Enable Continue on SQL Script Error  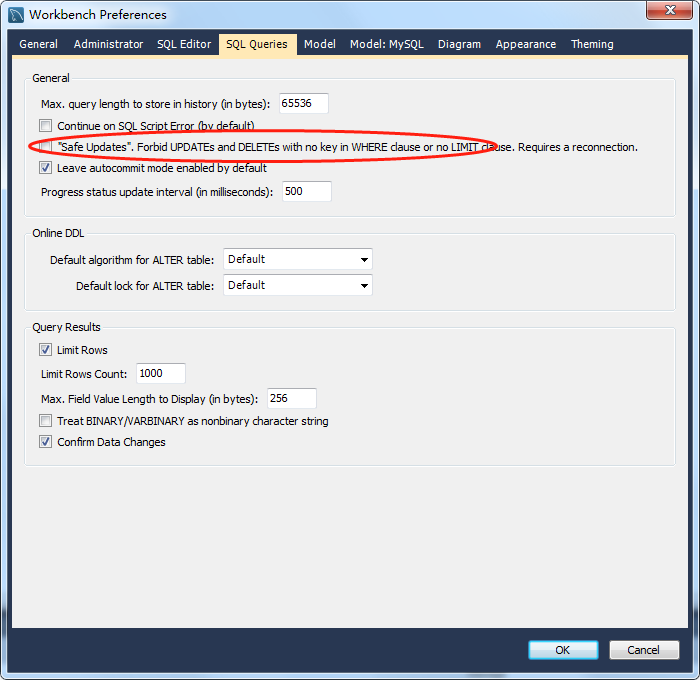click(x=45, y=126)
